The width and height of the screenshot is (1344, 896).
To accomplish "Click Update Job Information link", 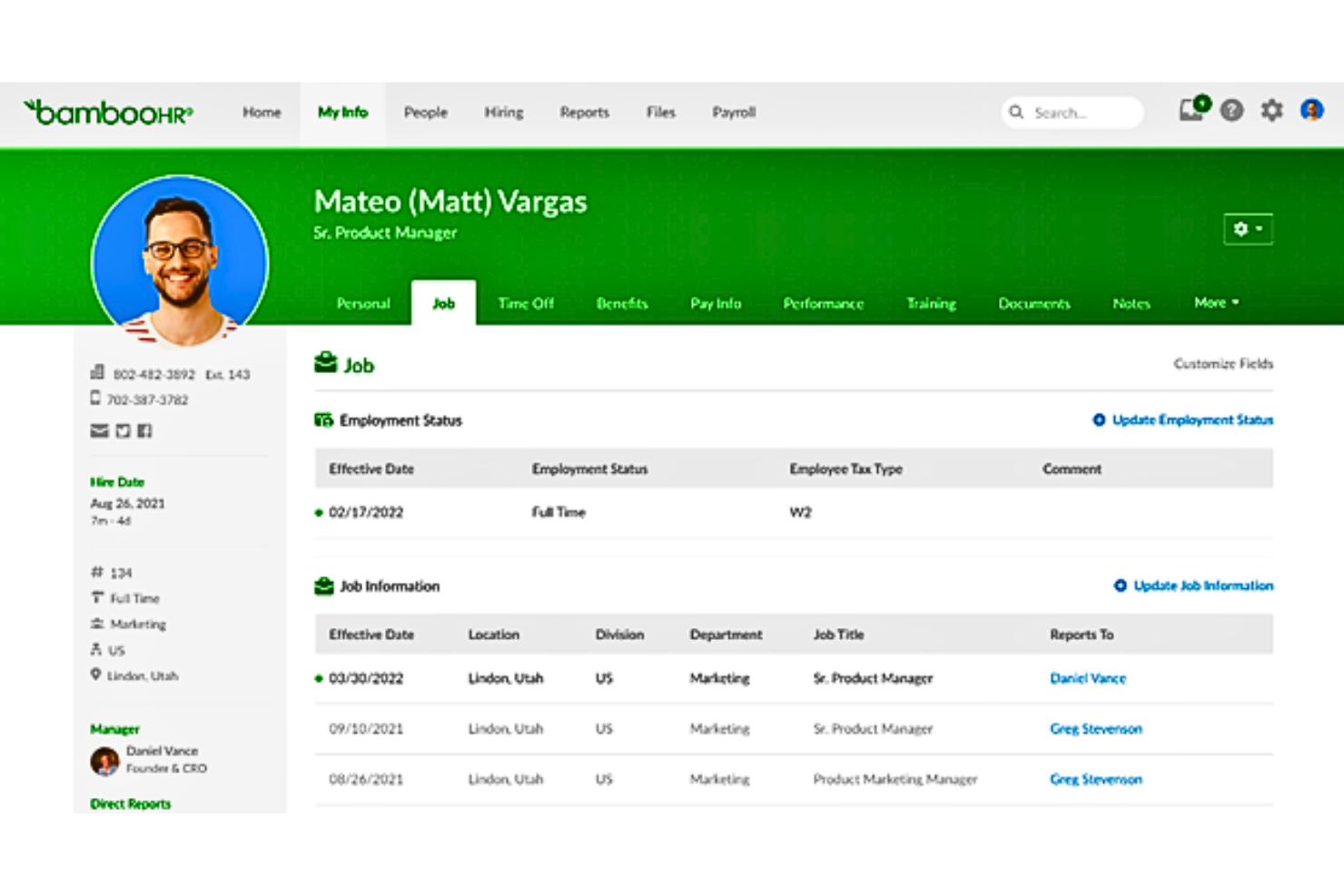I will 1202,586.
